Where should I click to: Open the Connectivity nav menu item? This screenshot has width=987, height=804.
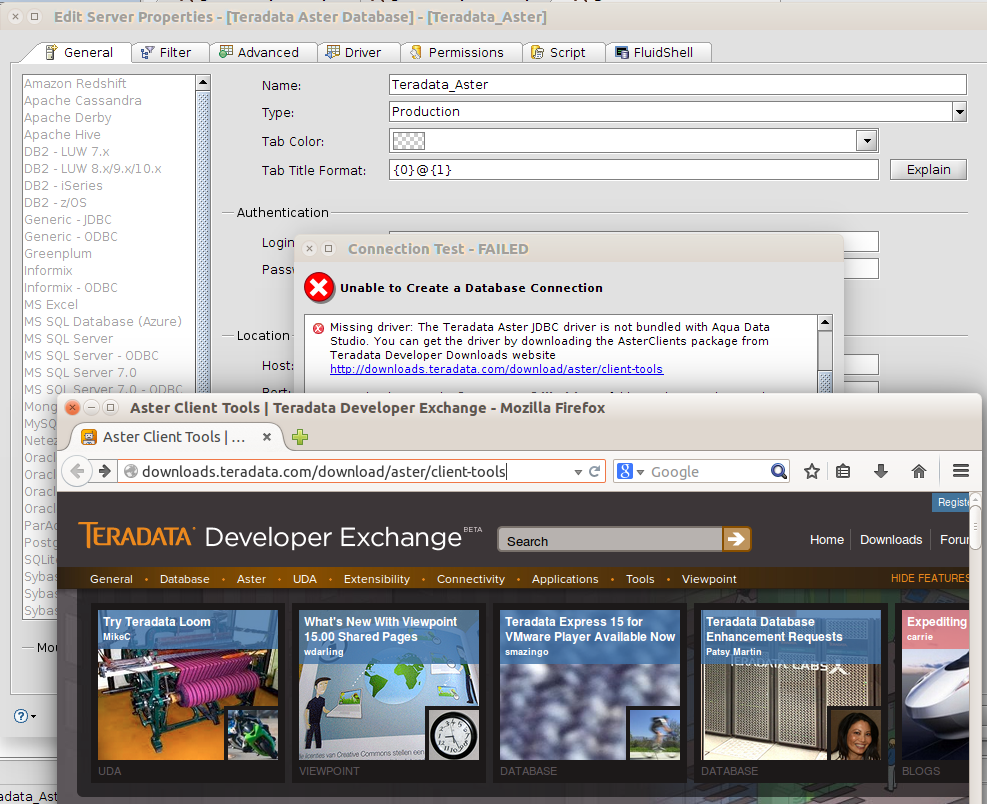[471, 579]
